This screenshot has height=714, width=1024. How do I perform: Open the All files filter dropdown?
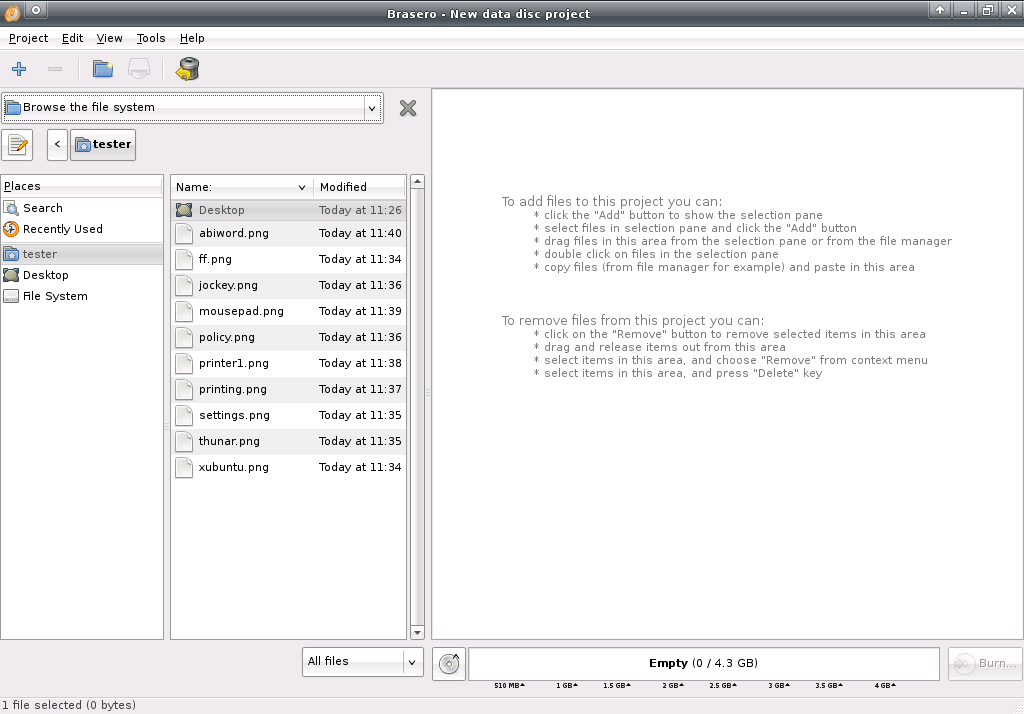coord(362,662)
